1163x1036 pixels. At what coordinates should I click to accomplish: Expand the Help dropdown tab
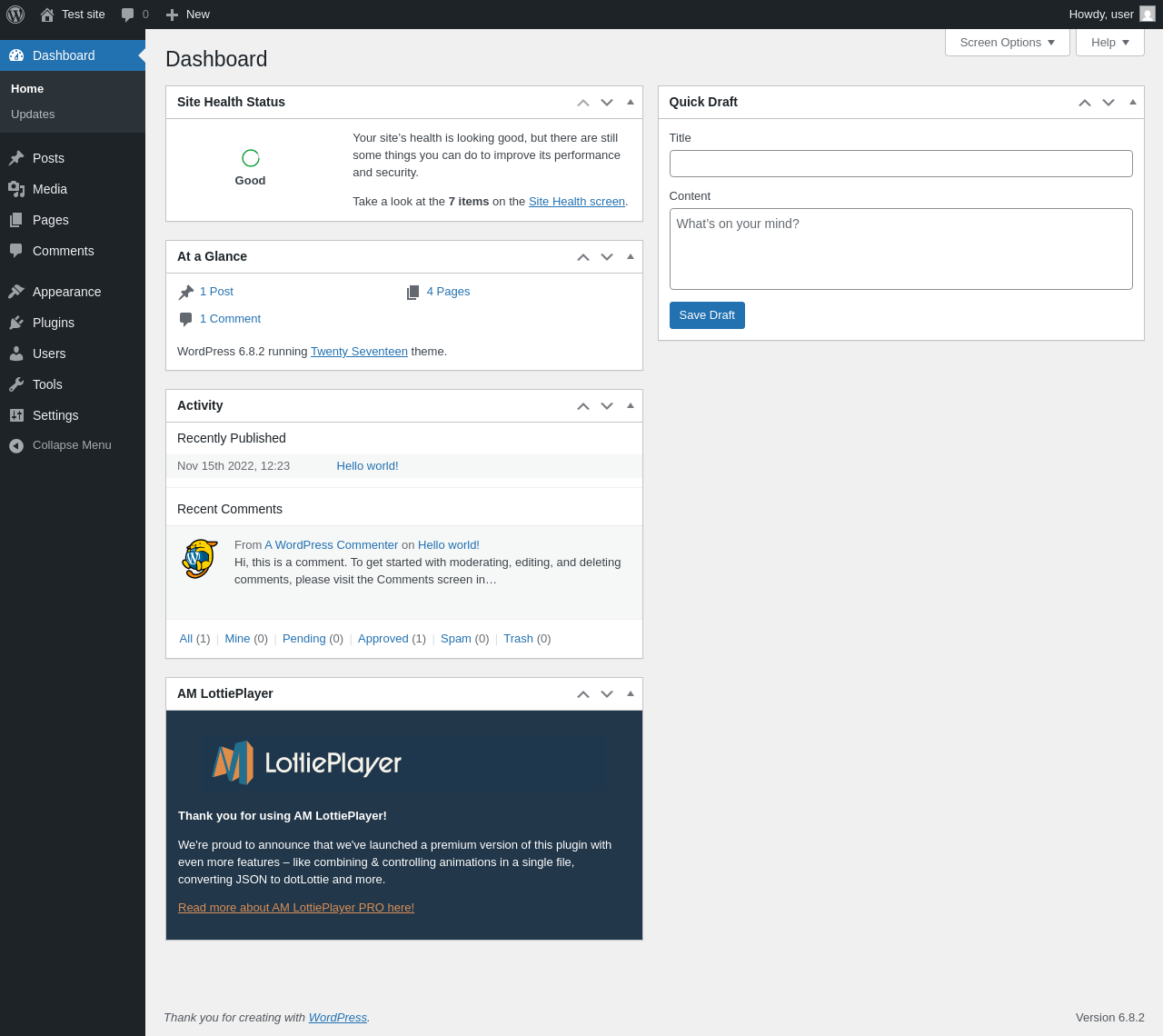[x=1110, y=42]
